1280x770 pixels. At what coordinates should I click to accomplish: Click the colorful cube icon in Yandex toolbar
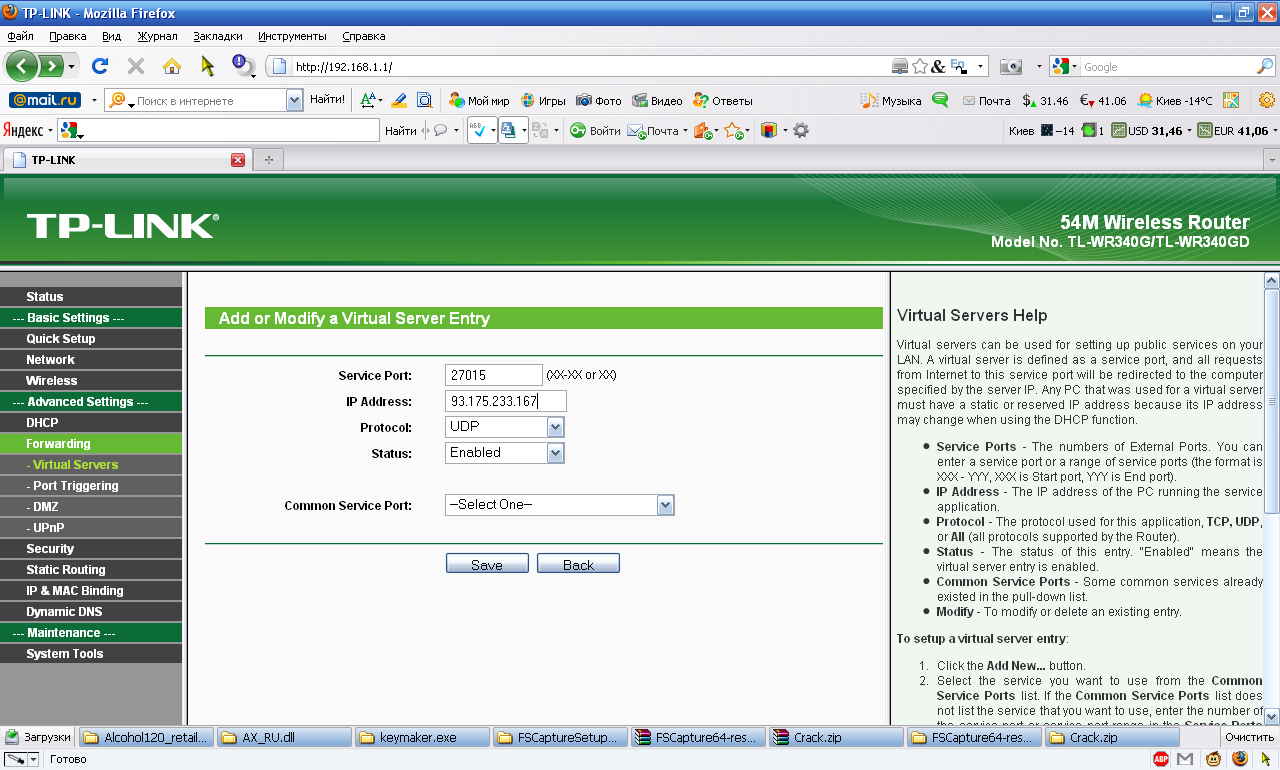[x=769, y=131]
